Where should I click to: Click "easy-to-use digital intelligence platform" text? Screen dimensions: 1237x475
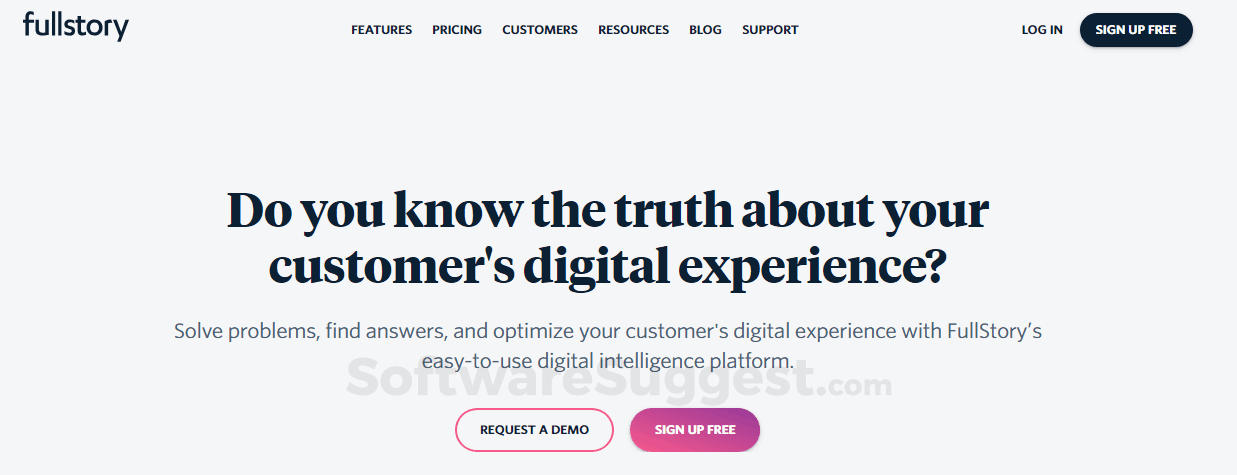(607, 361)
